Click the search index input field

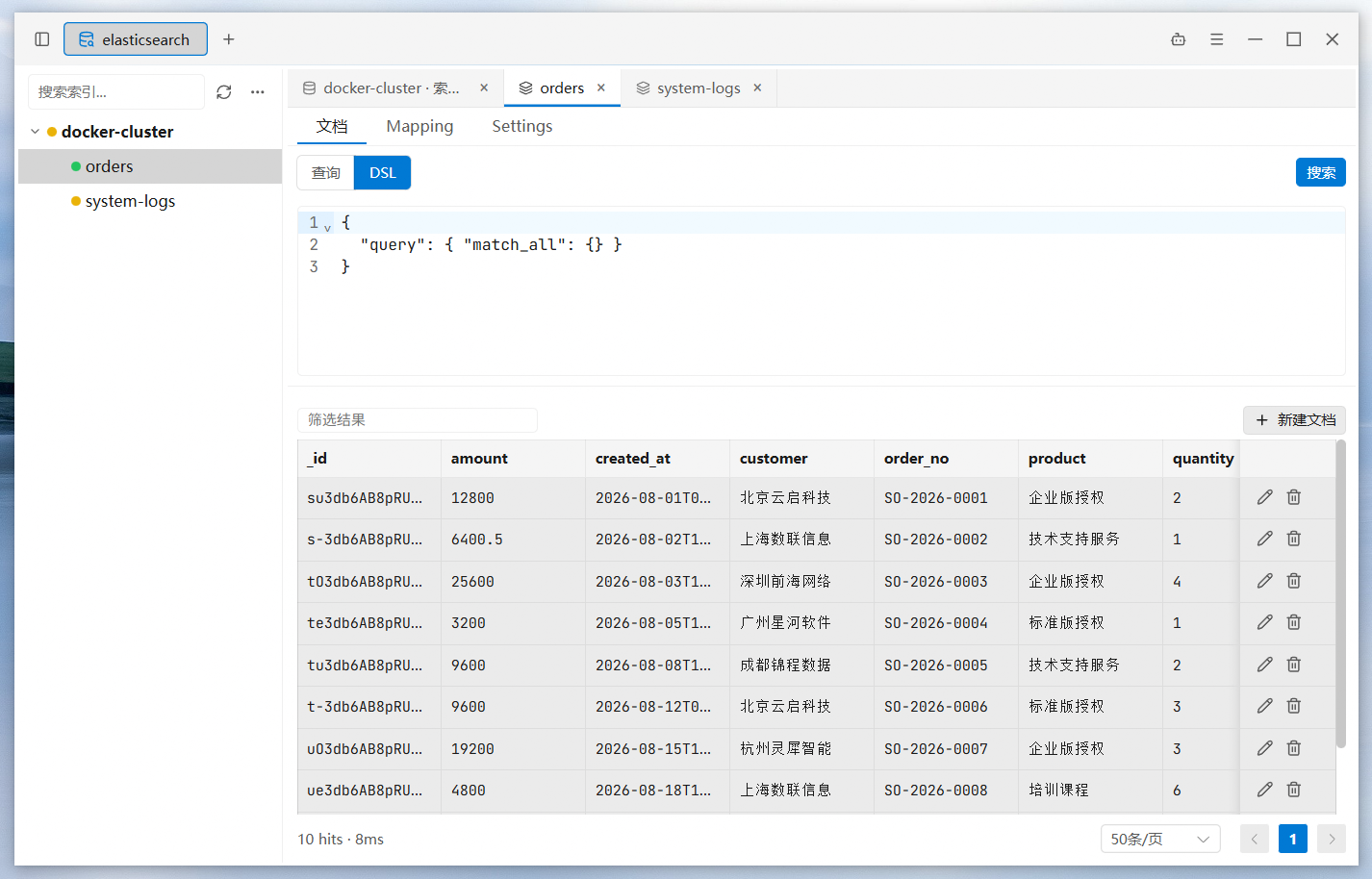pos(116,92)
